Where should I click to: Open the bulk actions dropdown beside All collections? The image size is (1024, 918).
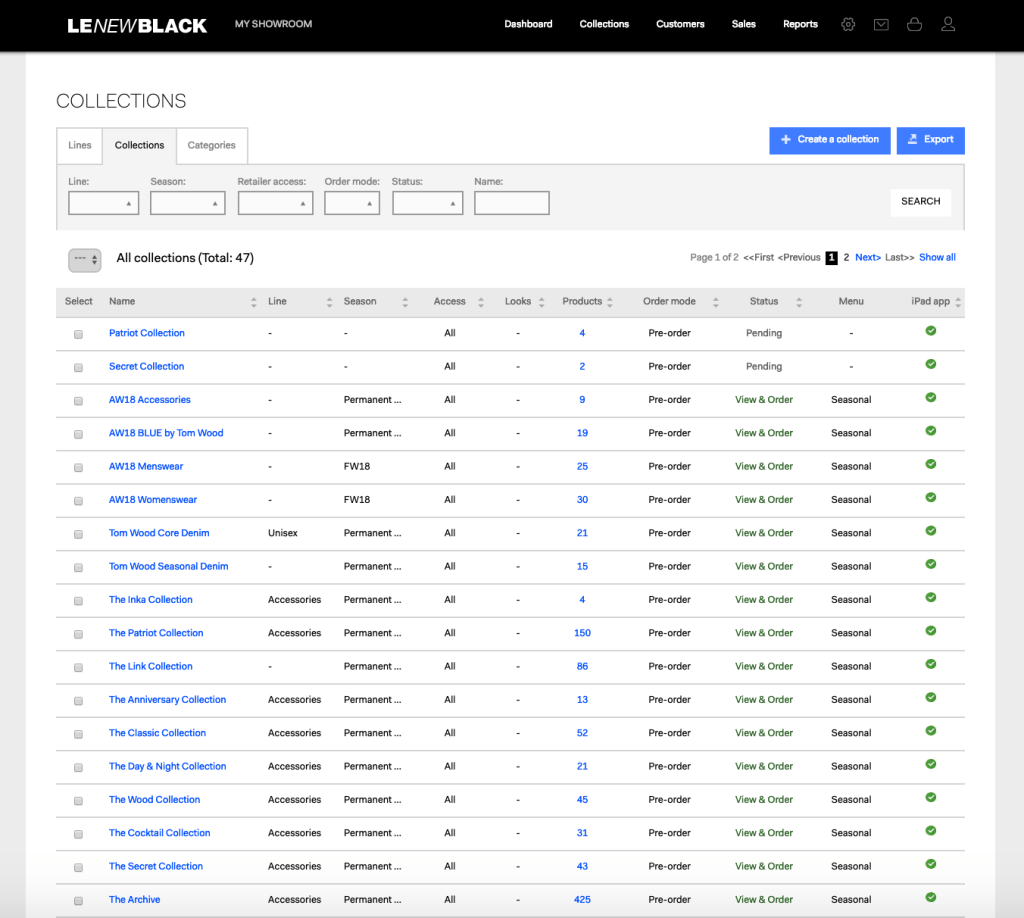tap(85, 260)
